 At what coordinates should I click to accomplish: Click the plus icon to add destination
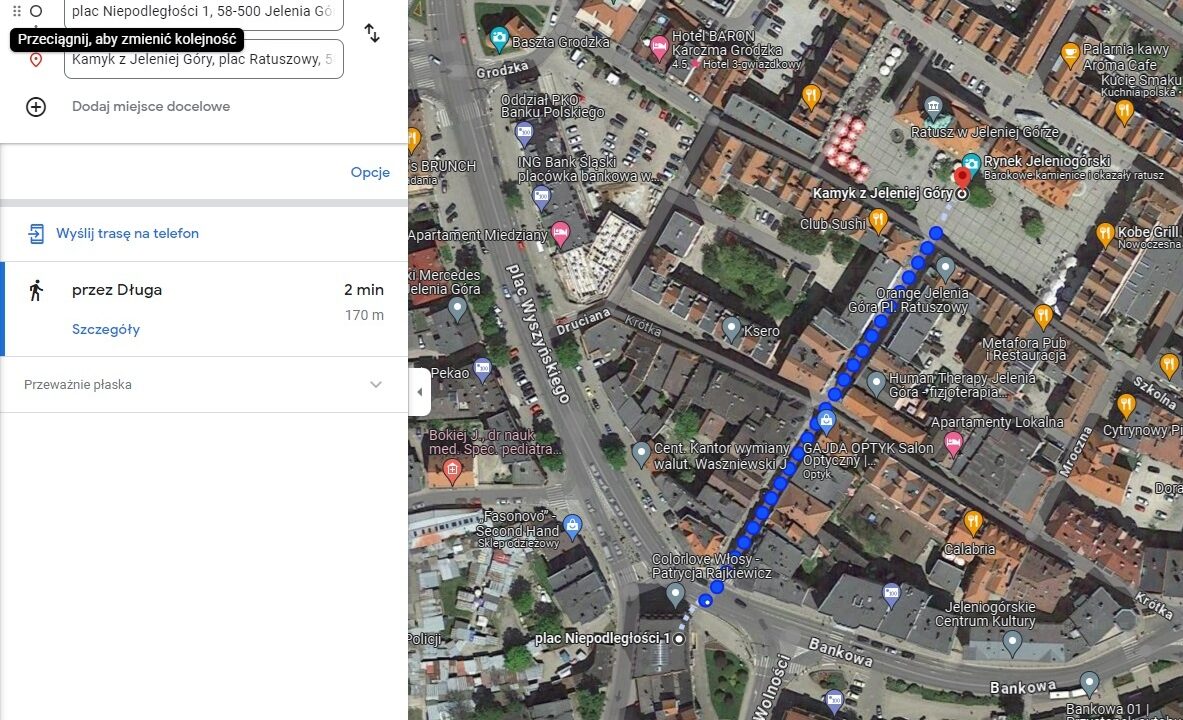click(x=36, y=107)
